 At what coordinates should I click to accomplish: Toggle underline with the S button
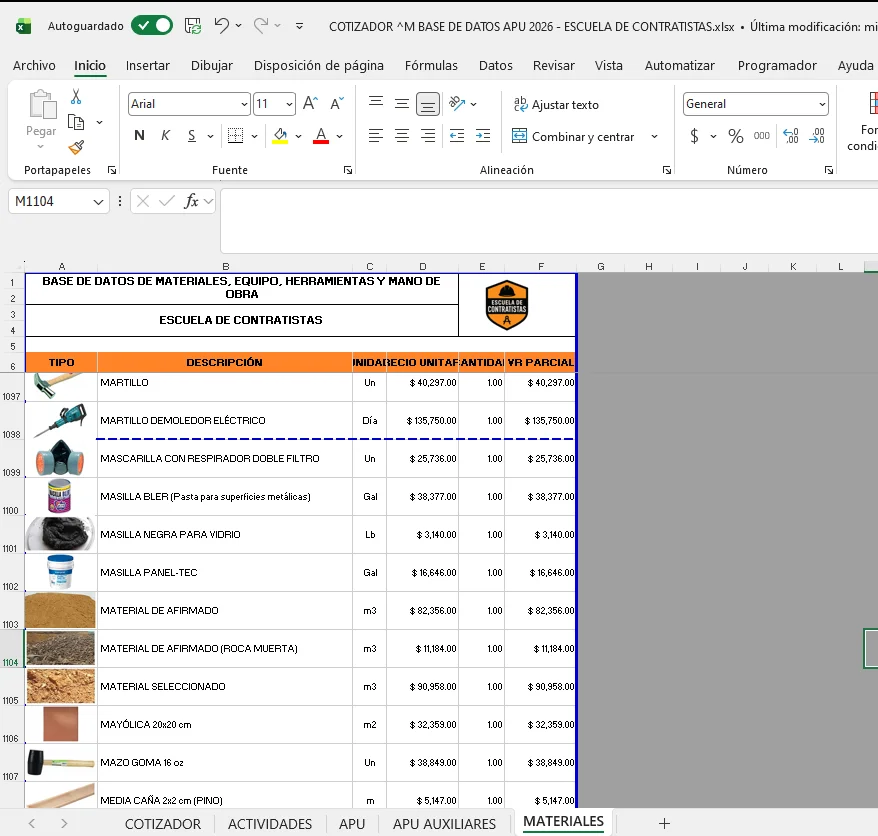click(192, 136)
